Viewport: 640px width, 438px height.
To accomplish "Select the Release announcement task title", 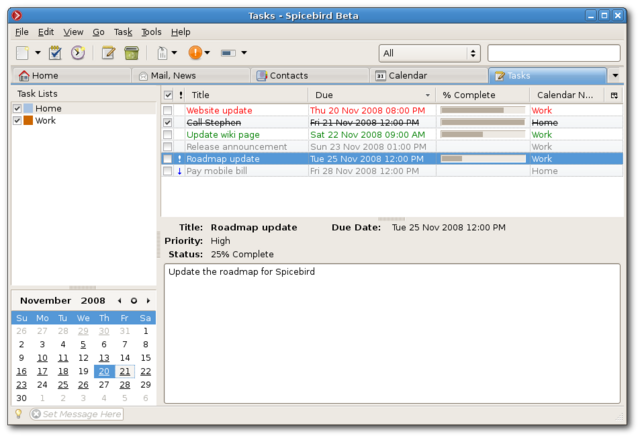I will point(236,147).
